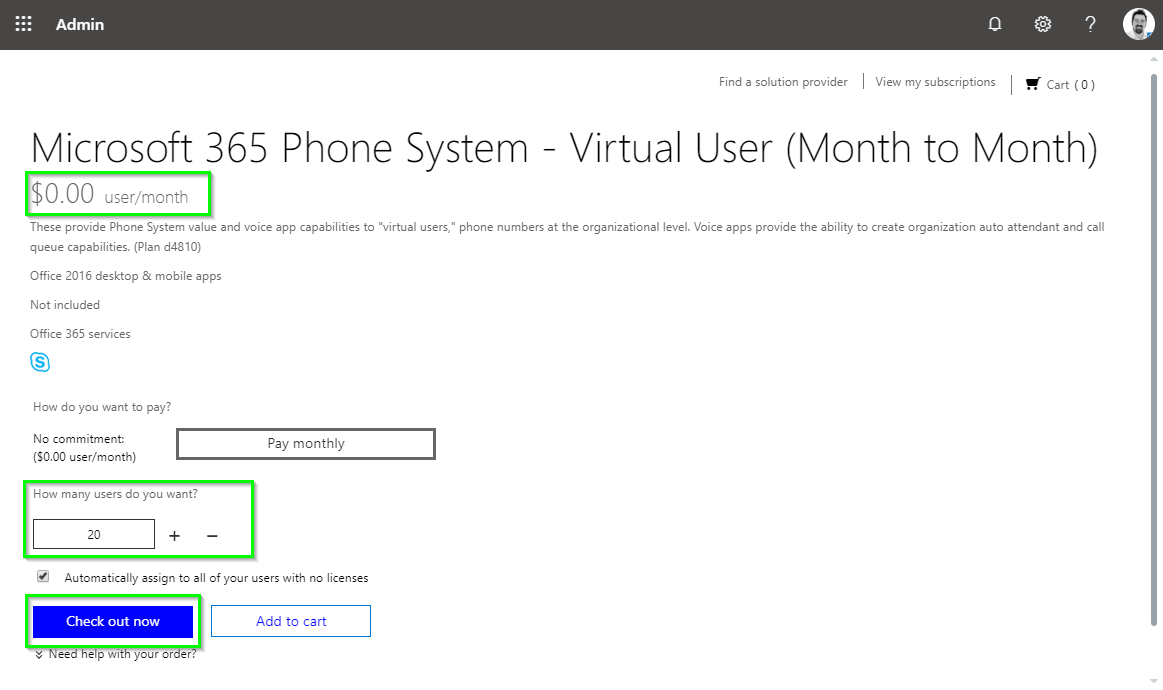The width and height of the screenshot is (1163, 690).
Task: Open the notifications bell
Action: (994, 24)
